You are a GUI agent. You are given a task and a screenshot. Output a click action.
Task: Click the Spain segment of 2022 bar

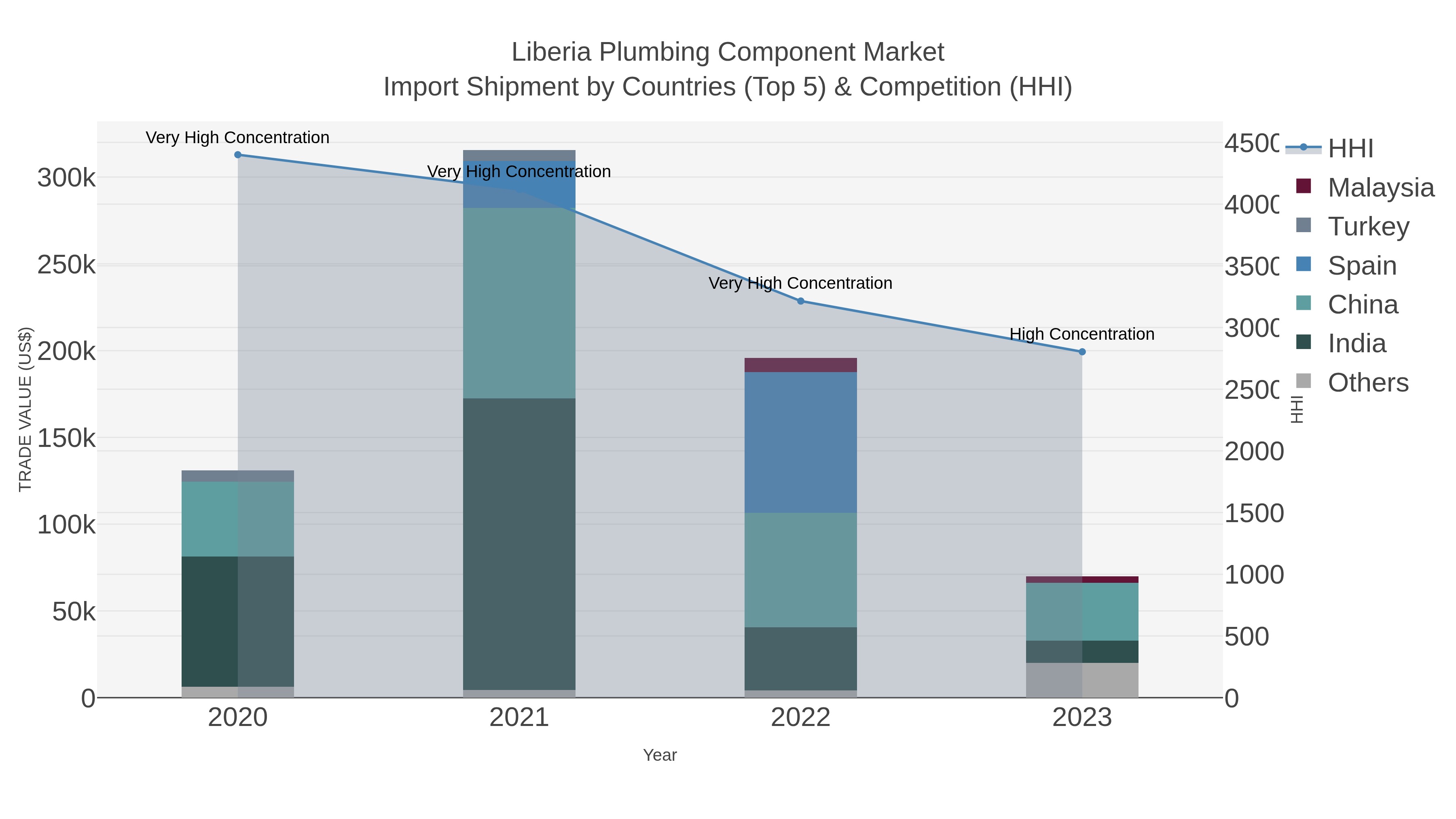(x=800, y=442)
